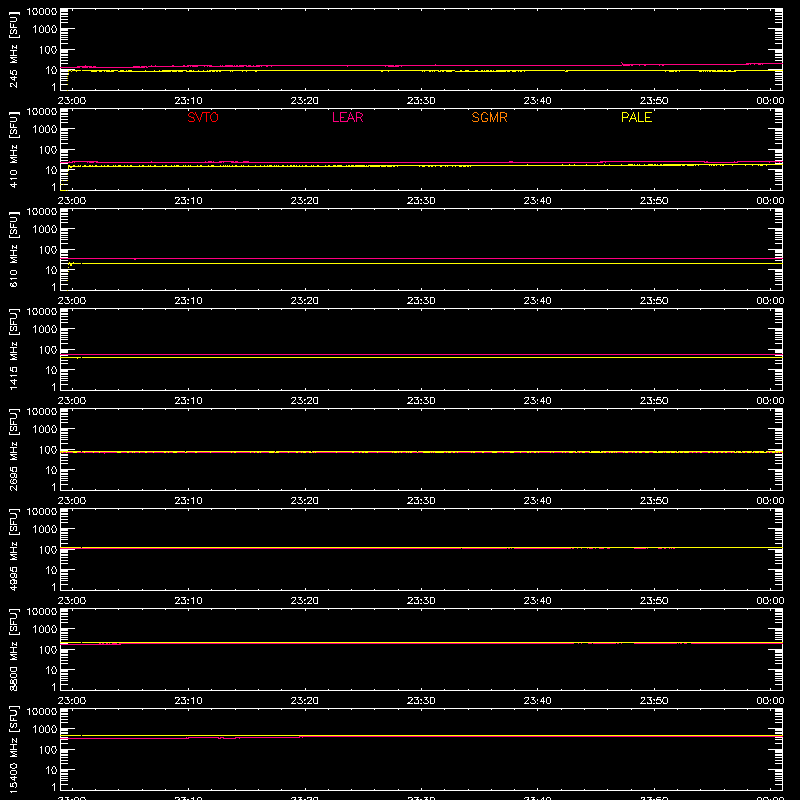Click the 10 tick value on 15400 MHz axis
The image size is (800, 800).
click(51, 770)
